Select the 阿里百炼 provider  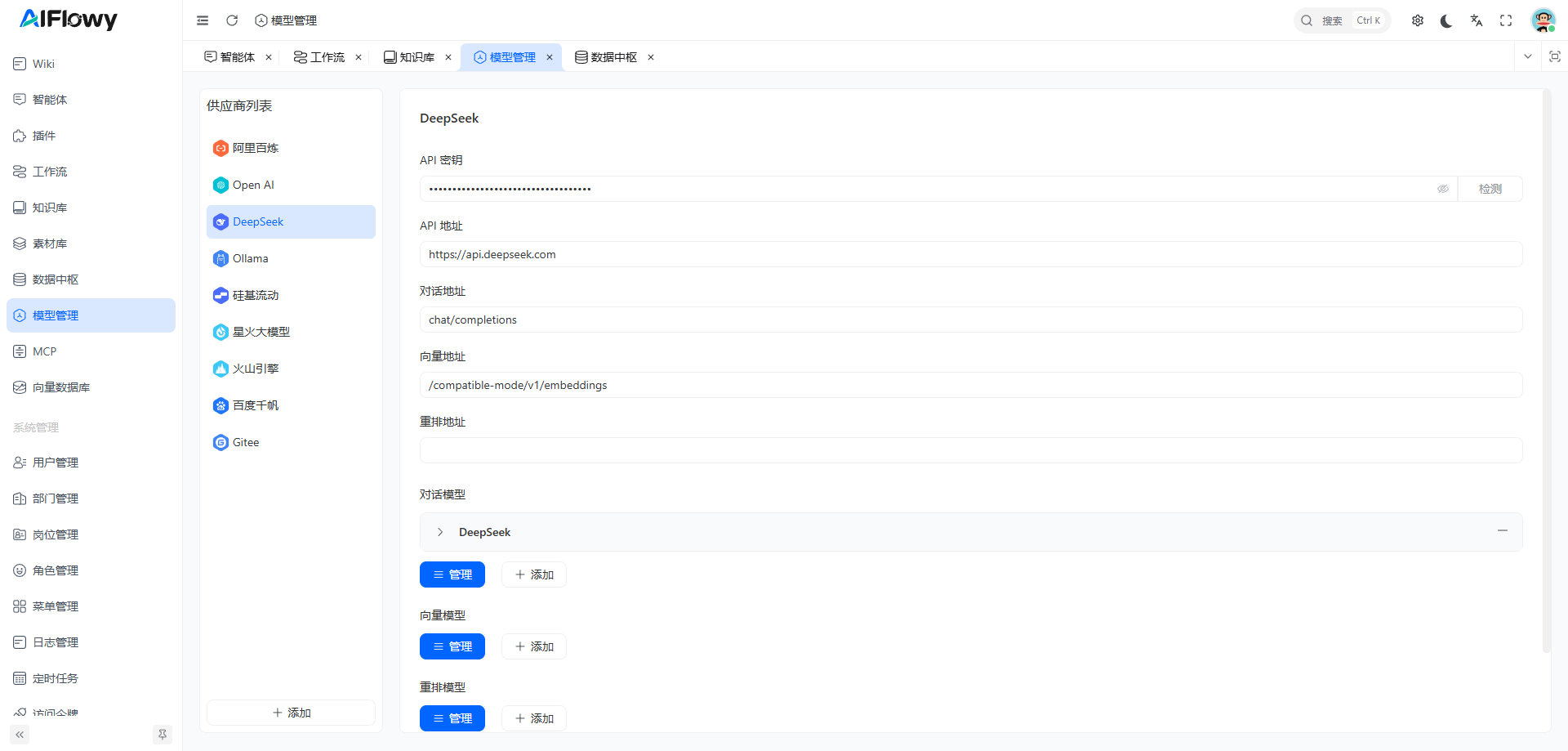(x=291, y=148)
